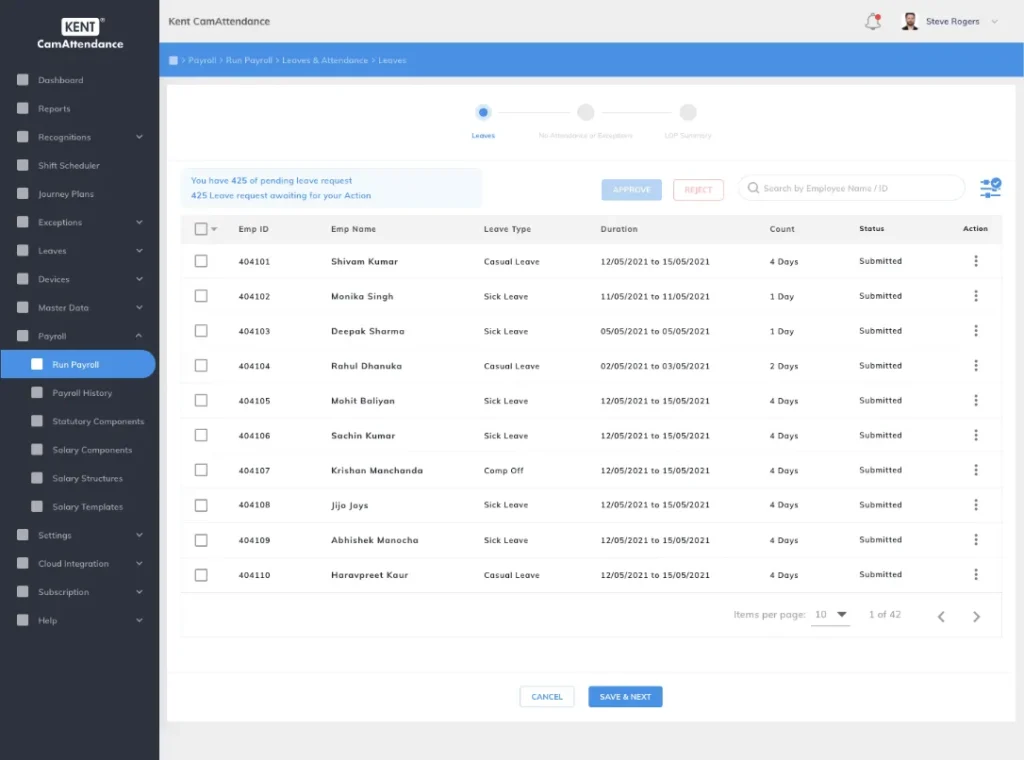
Task: Open the Steve Rogers user menu chevron
Action: coord(995,22)
